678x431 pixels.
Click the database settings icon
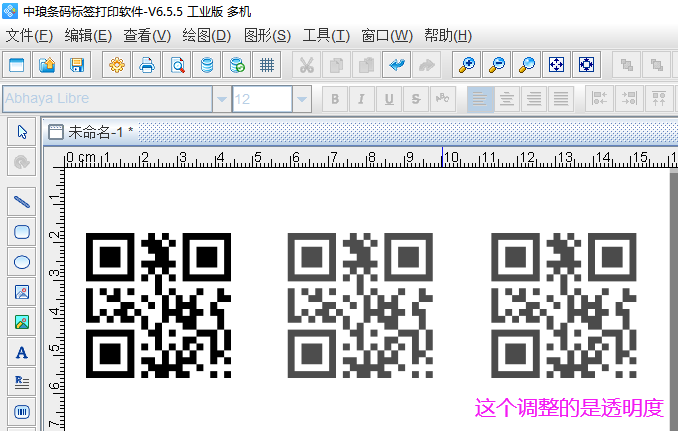tap(207, 66)
